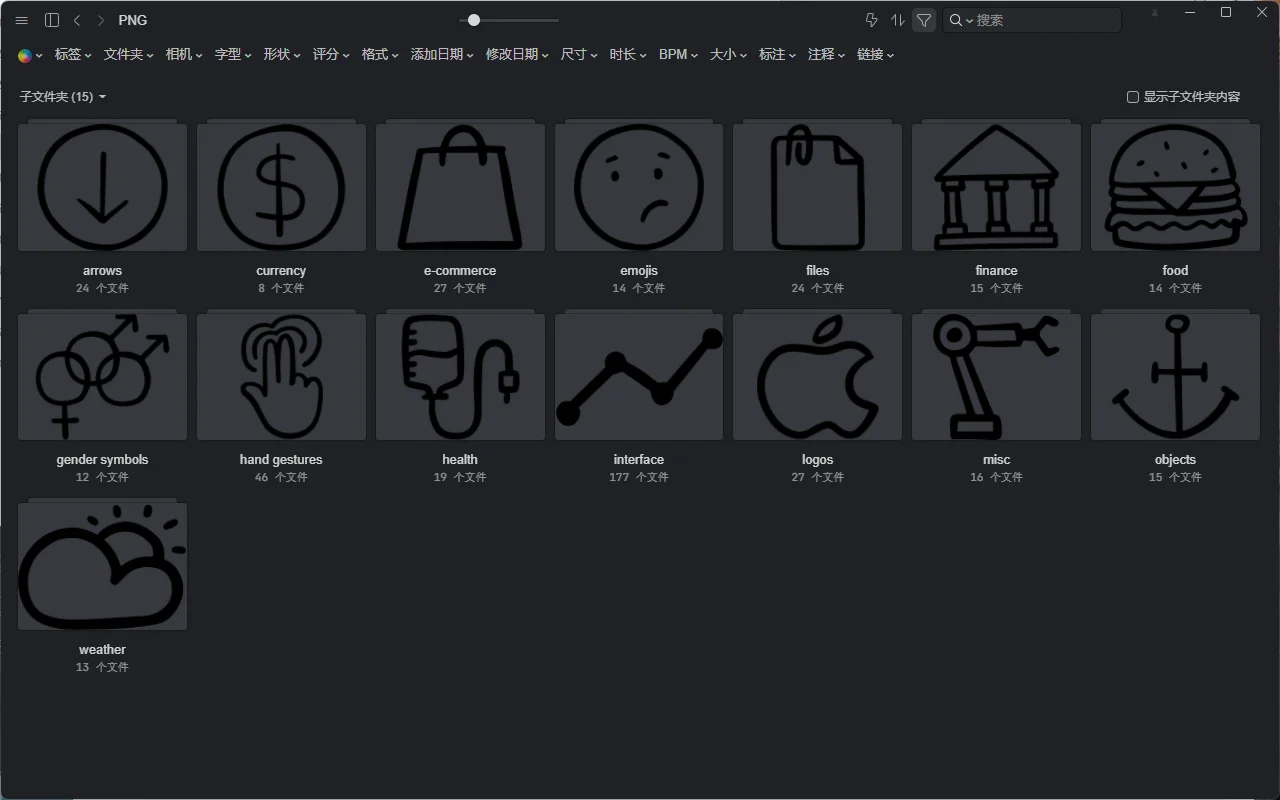The height and width of the screenshot is (800, 1280).
Task: Expand the 格式 filter dropdown
Action: (x=380, y=55)
